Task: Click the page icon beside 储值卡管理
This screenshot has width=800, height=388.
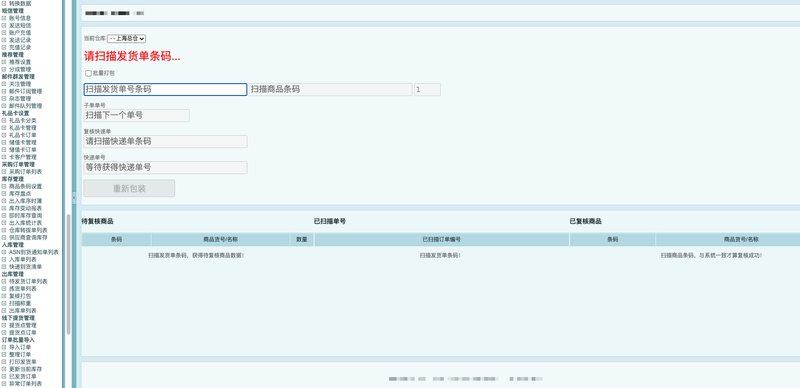Action: pyautogui.click(x=4, y=142)
